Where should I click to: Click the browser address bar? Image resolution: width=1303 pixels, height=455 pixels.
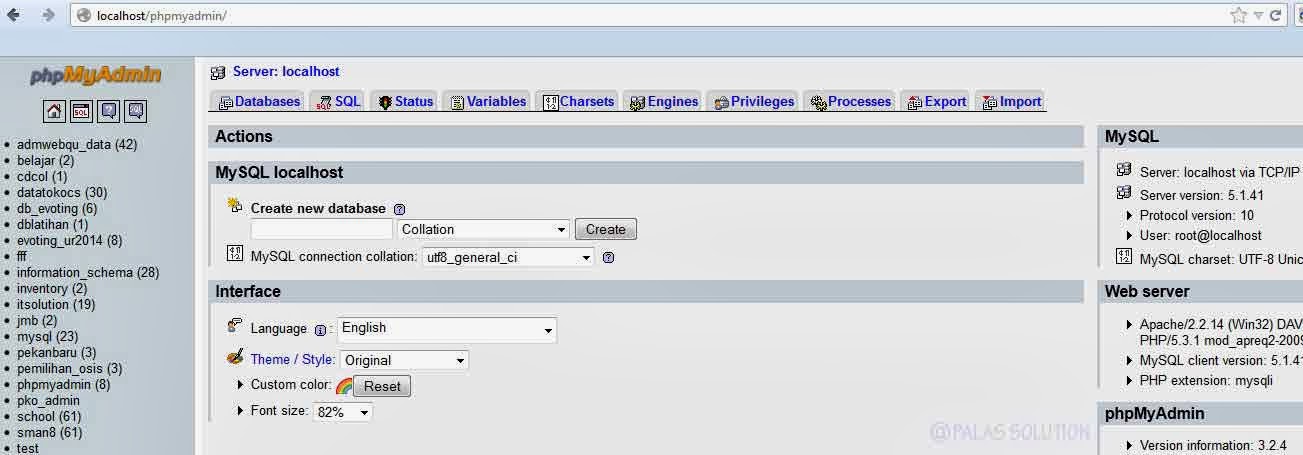click(650, 15)
